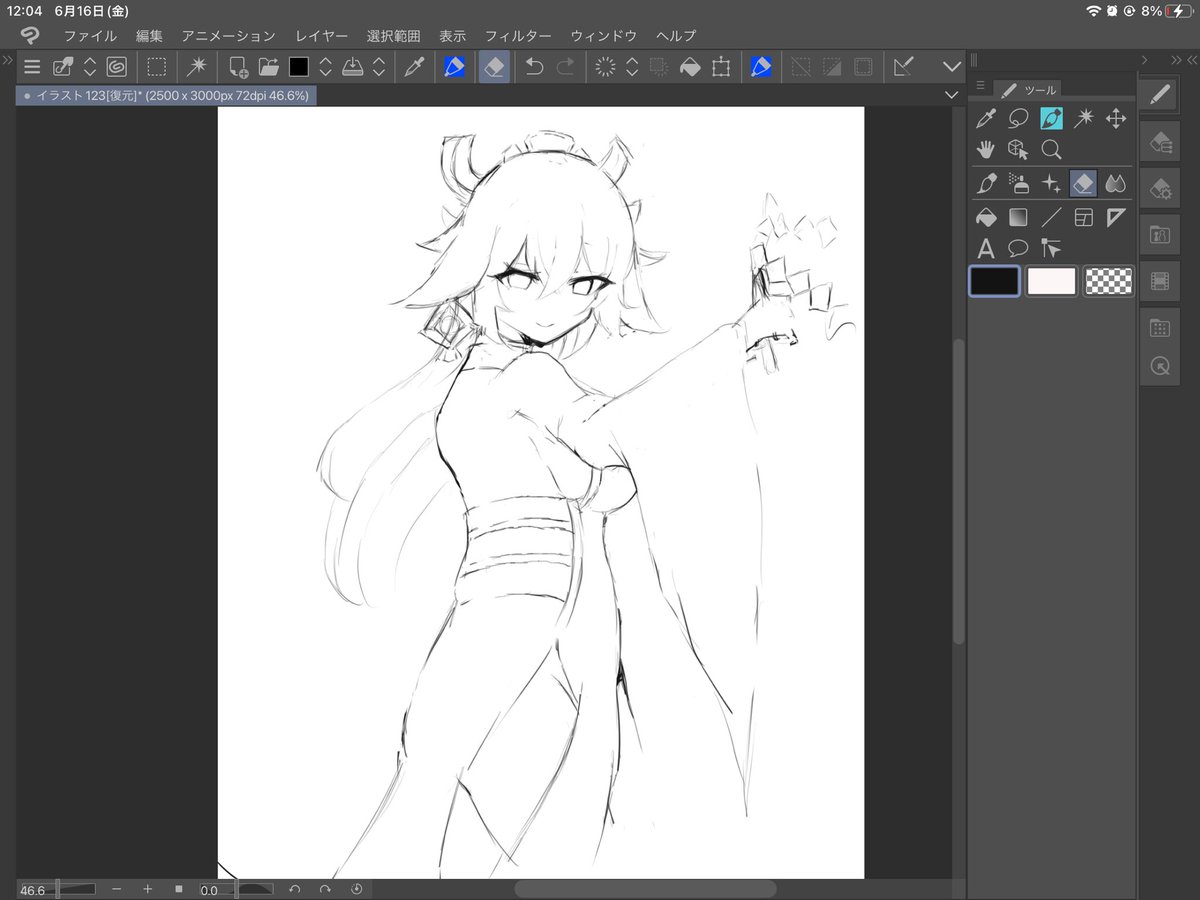
Task: Select the Airbrush tool
Action: click(x=1018, y=183)
